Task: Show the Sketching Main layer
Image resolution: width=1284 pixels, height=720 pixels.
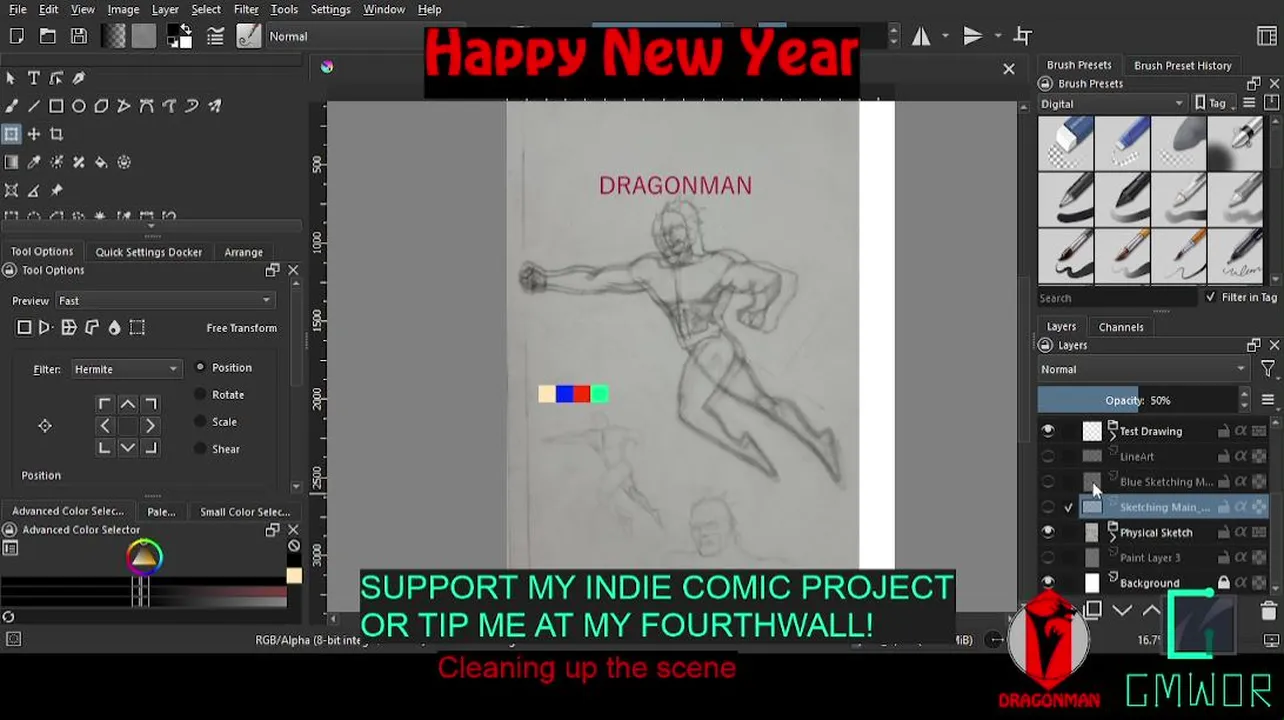Action: pos(1047,508)
